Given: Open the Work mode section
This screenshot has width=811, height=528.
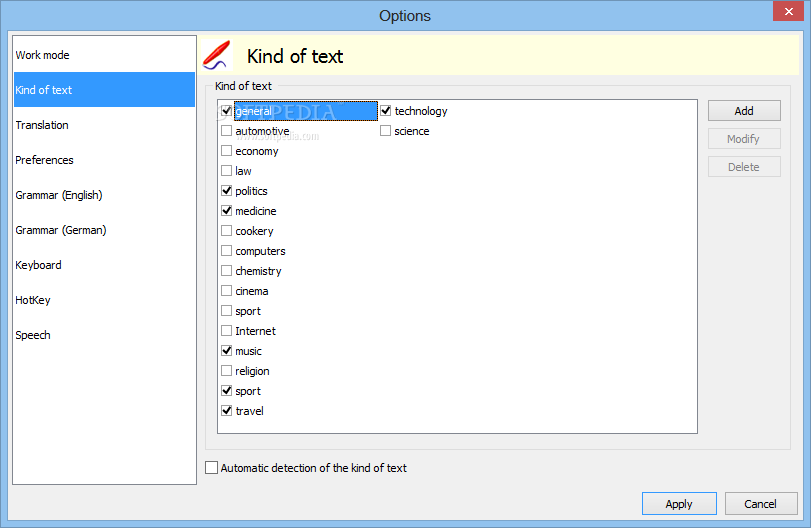Looking at the screenshot, I should (104, 55).
